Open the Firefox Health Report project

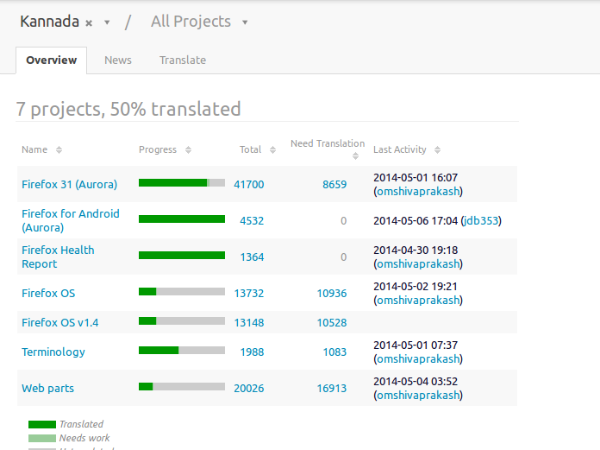click(57, 257)
